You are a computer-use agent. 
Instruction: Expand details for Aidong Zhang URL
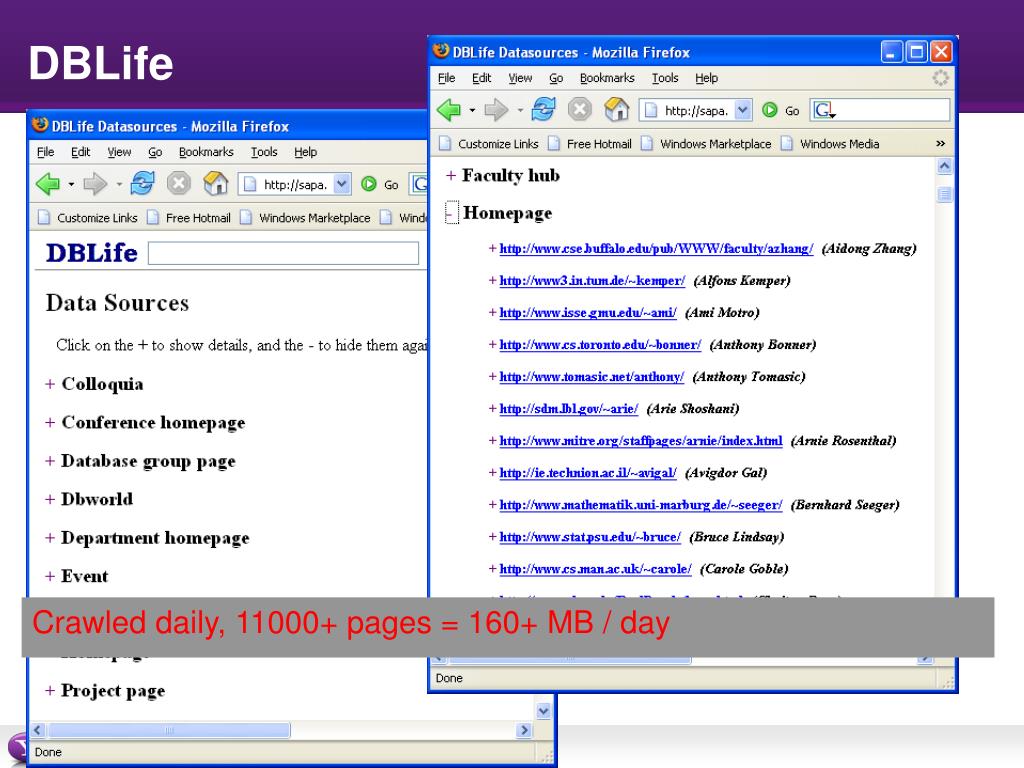(x=492, y=248)
